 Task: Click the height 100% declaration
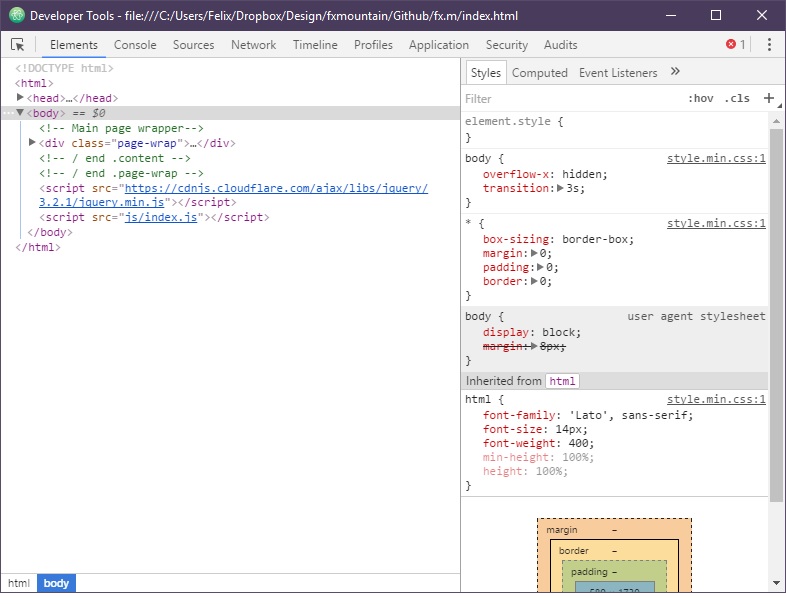pyautogui.click(x=525, y=471)
